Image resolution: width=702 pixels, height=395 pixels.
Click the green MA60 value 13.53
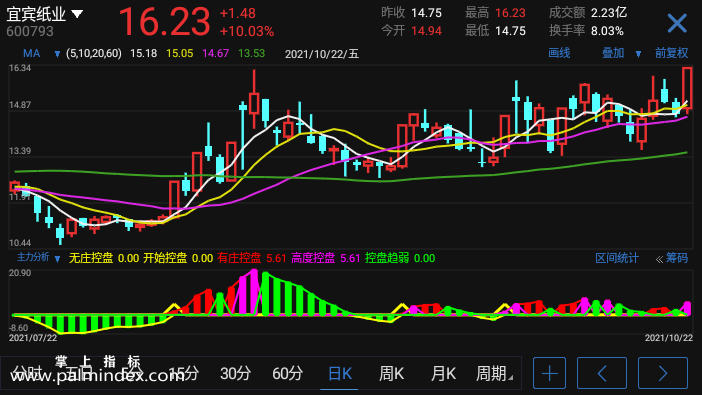click(x=251, y=54)
